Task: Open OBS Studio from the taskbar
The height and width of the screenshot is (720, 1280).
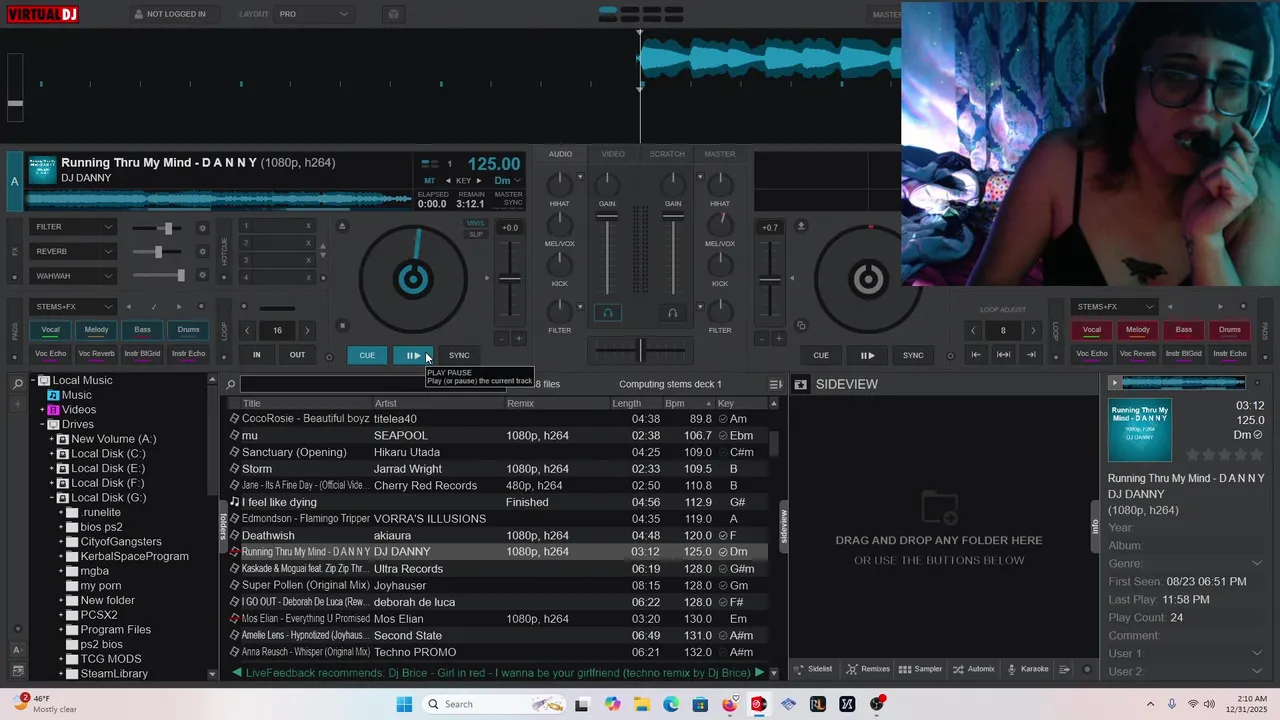Action: (877, 704)
